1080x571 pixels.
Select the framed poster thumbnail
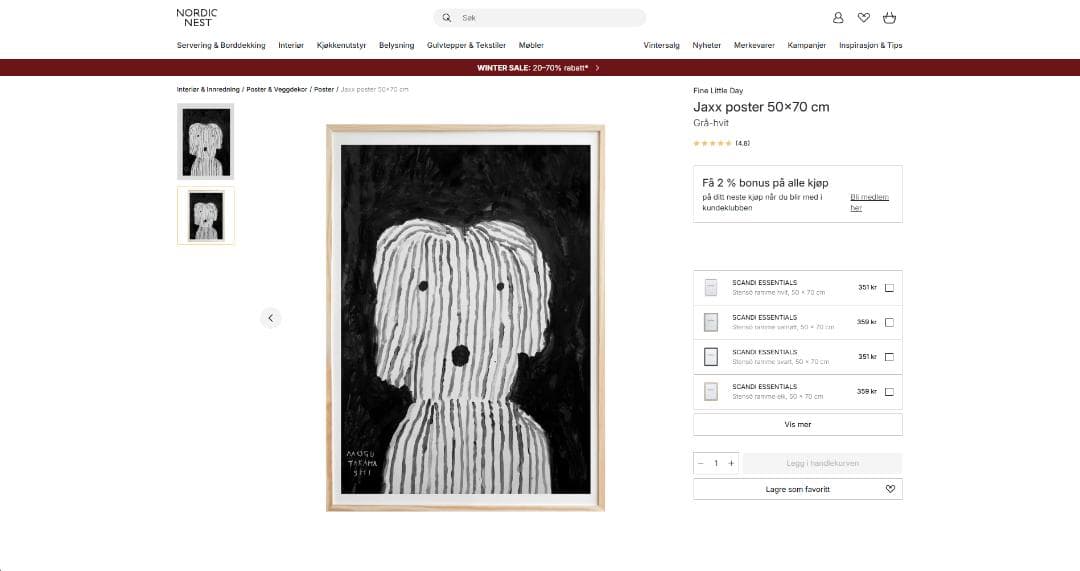pyautogui.click(x=205, y=216)
